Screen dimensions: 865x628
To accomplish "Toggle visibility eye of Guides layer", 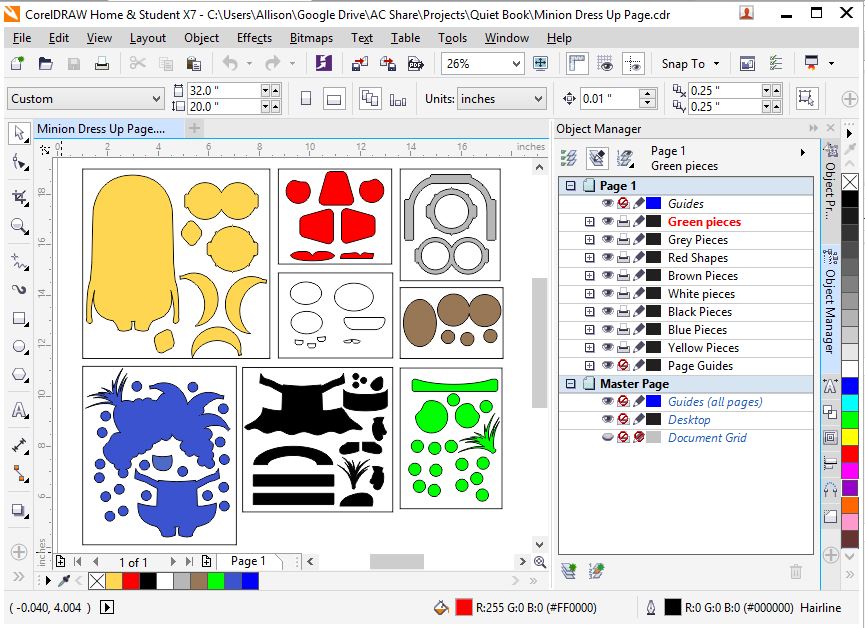I will (x=607, y=204).
